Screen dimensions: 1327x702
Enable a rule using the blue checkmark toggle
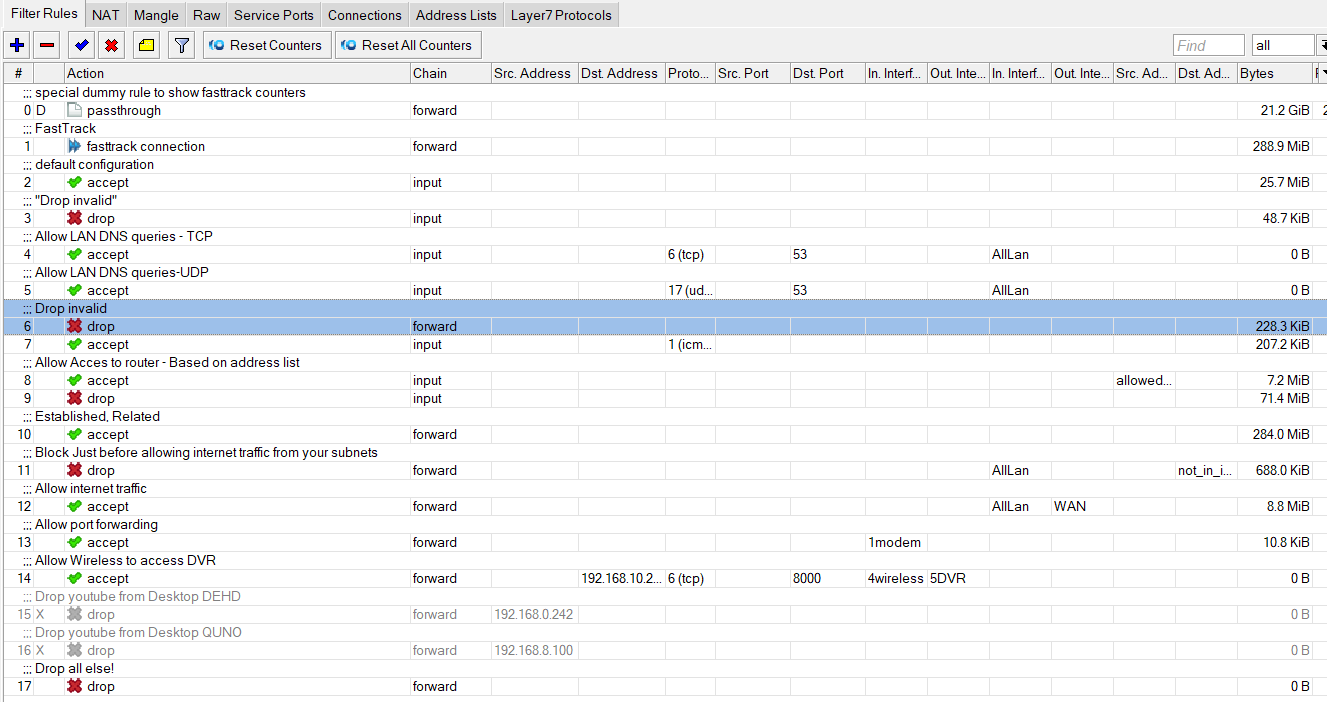tap(82, 45)
